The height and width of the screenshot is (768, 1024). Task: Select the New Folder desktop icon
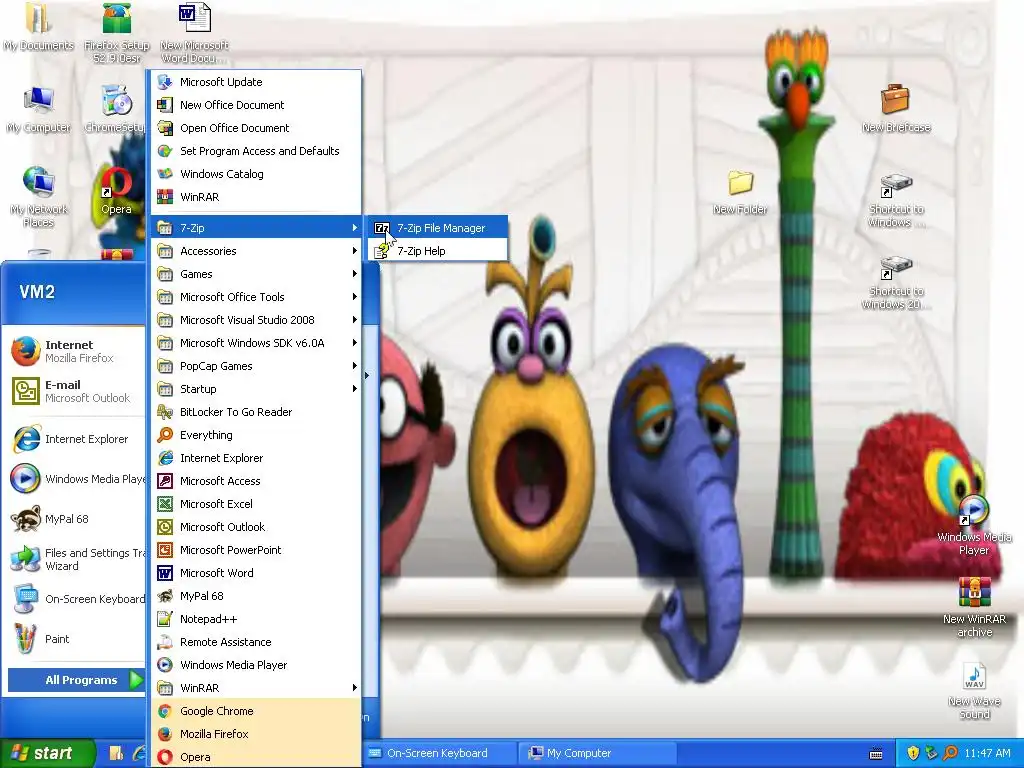[x=740, y=191]
